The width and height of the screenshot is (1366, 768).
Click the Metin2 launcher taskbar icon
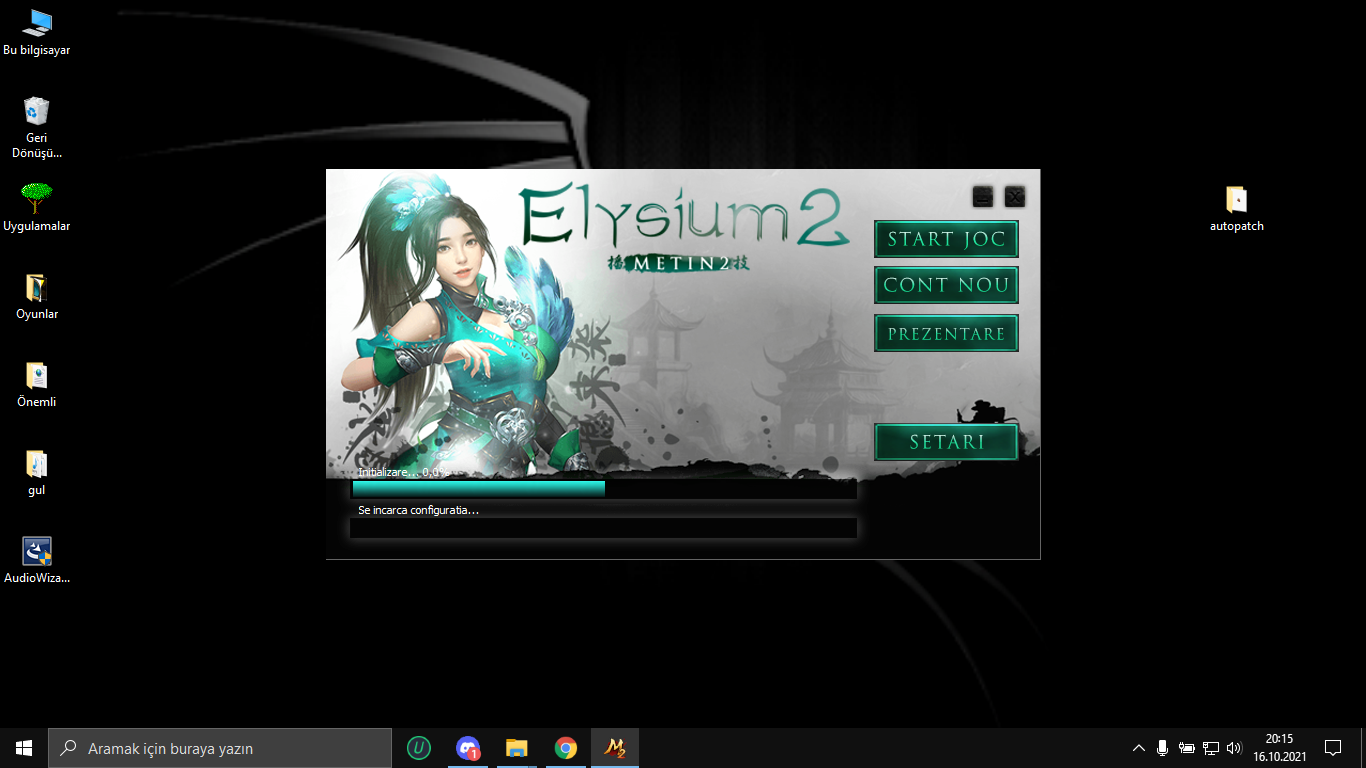tap(614, 748)
